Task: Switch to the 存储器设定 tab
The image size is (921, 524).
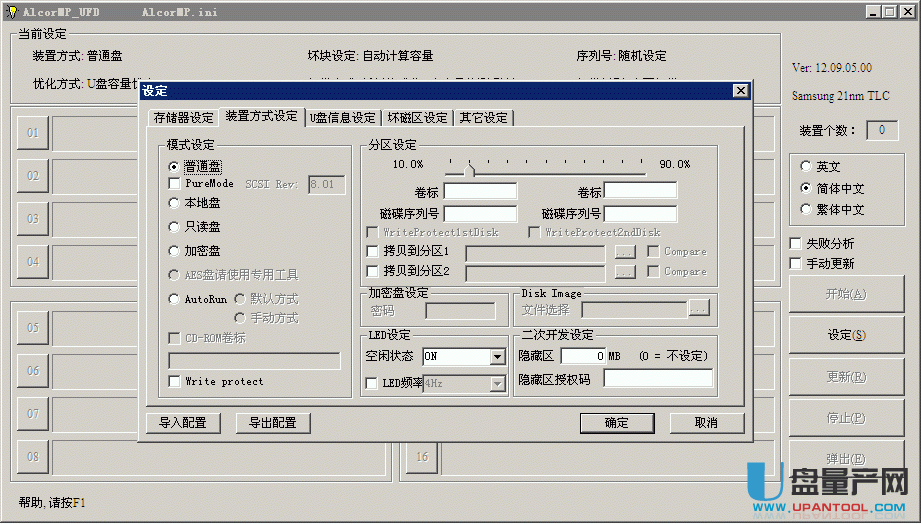Action: point(183,118)
